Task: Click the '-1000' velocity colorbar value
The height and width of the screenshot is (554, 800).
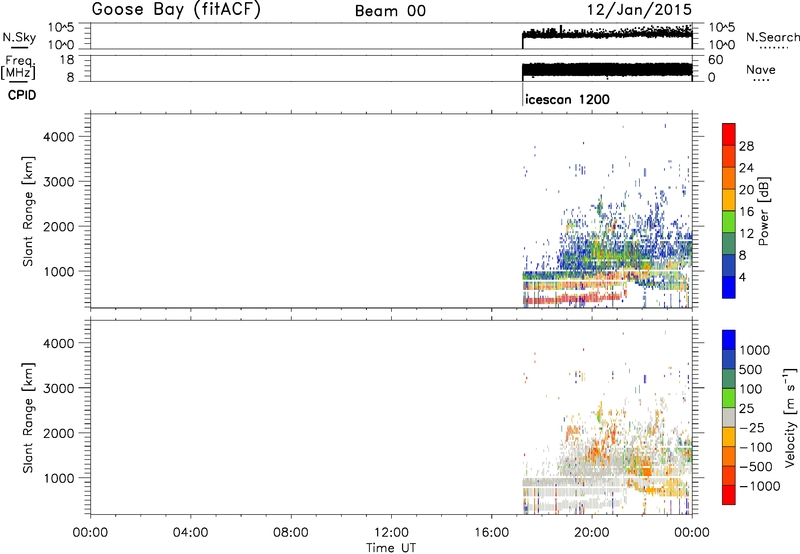Action: (x=760, y=486)
